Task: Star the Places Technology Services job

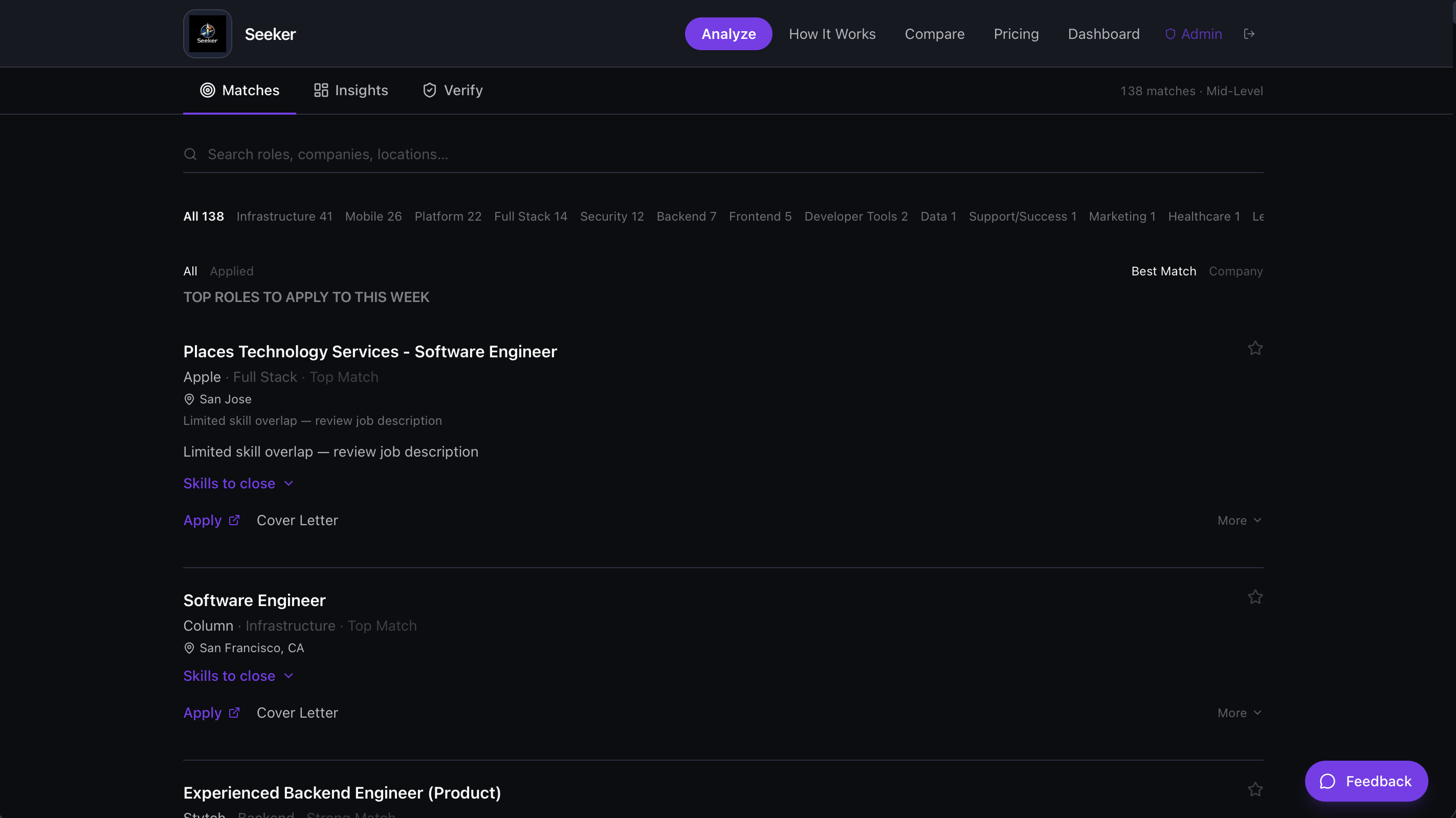Action: 1255,348
